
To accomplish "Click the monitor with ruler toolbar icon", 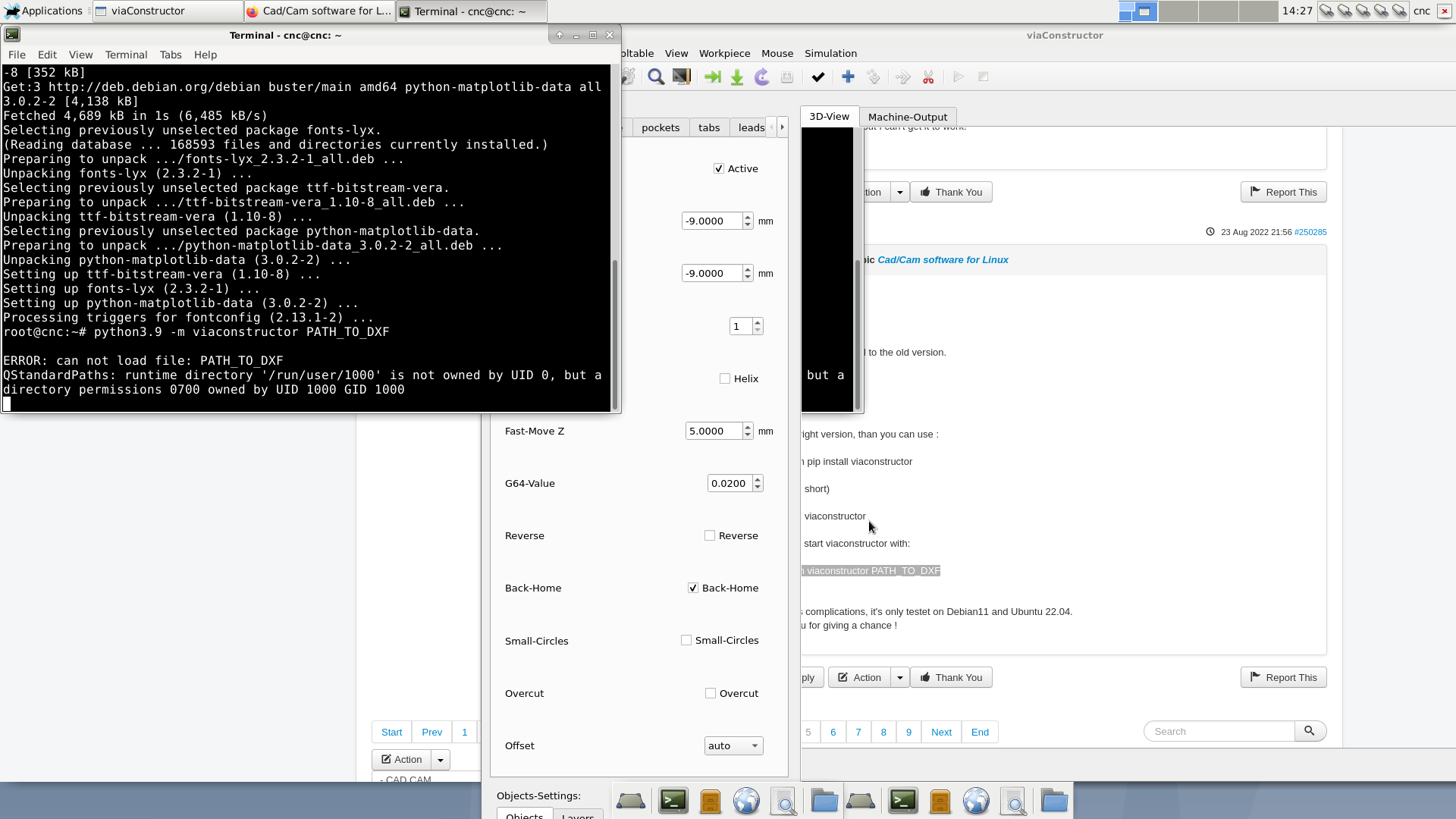I will (x=682, y=77).
